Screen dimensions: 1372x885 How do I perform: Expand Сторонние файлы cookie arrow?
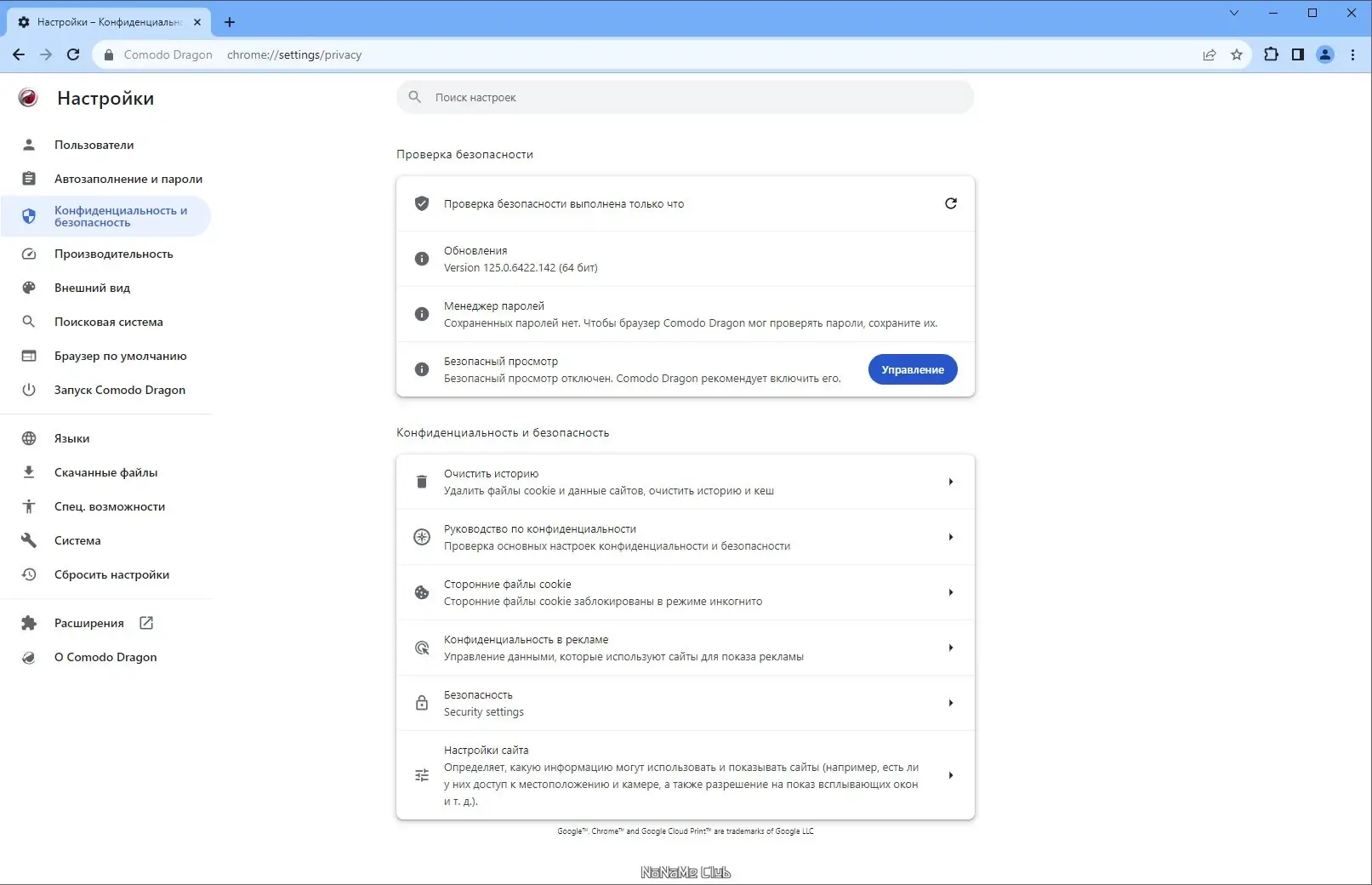click(x=951, y=592)
